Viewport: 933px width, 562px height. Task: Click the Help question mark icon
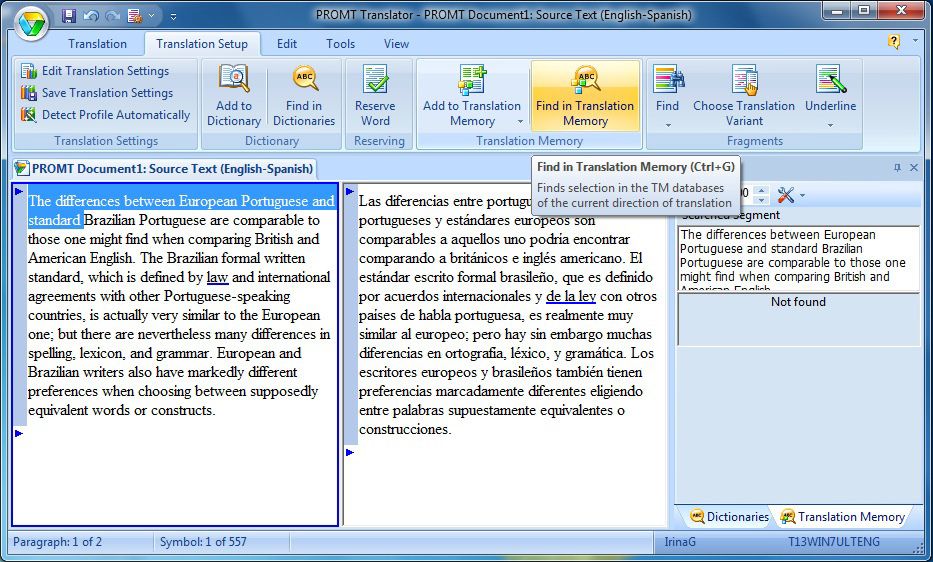click(894, 42)
